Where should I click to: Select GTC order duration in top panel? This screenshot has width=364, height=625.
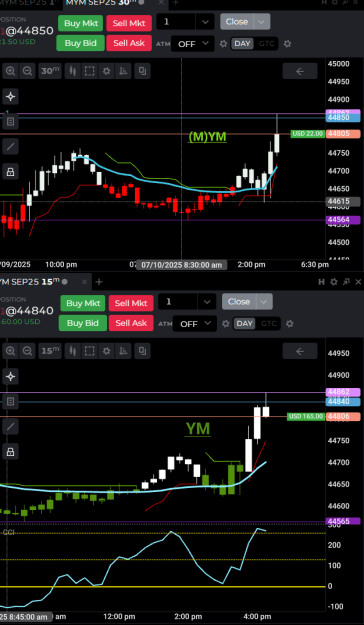267,44
